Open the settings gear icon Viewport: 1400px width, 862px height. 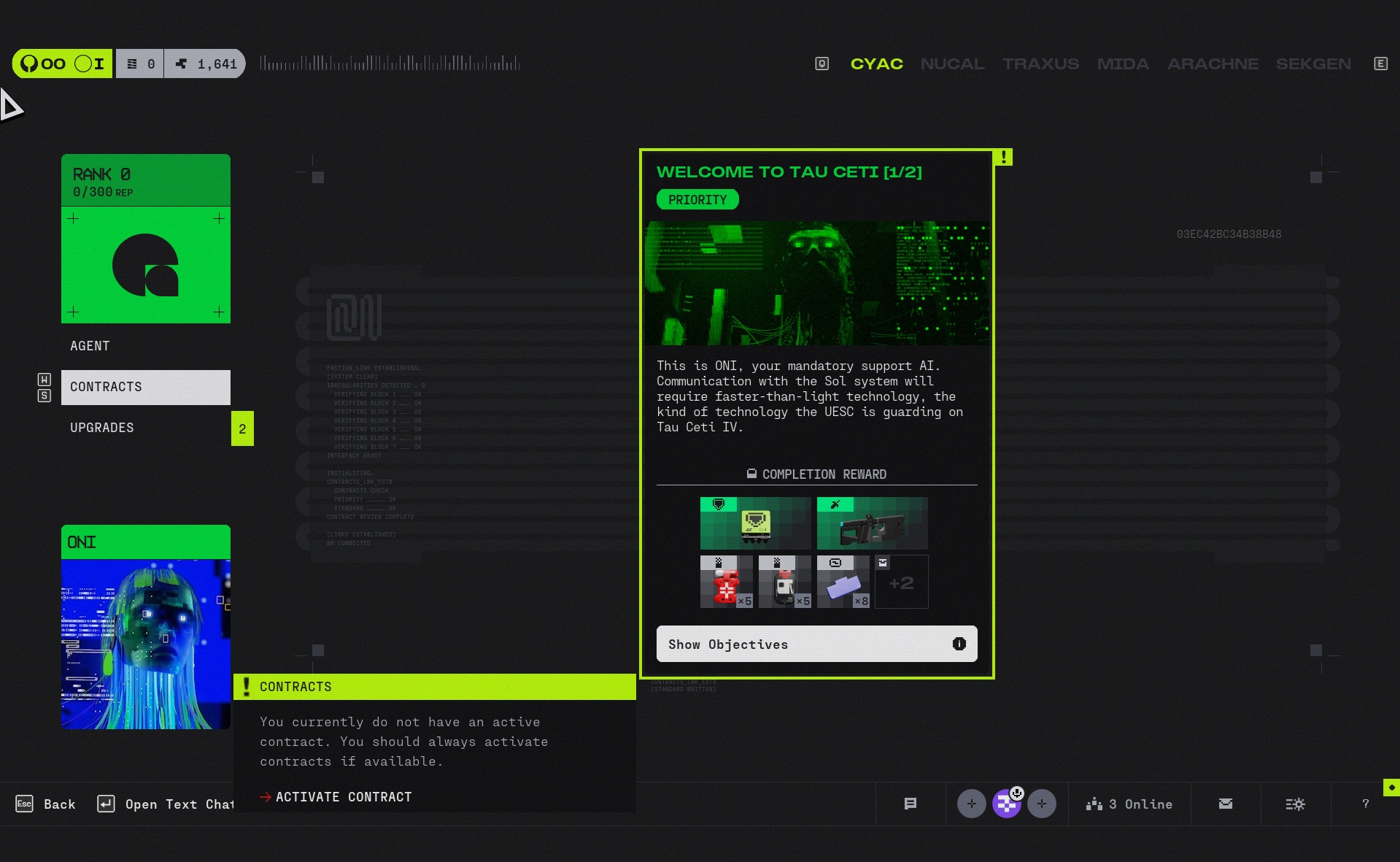pyautogui.click(x=1296, y=804)
